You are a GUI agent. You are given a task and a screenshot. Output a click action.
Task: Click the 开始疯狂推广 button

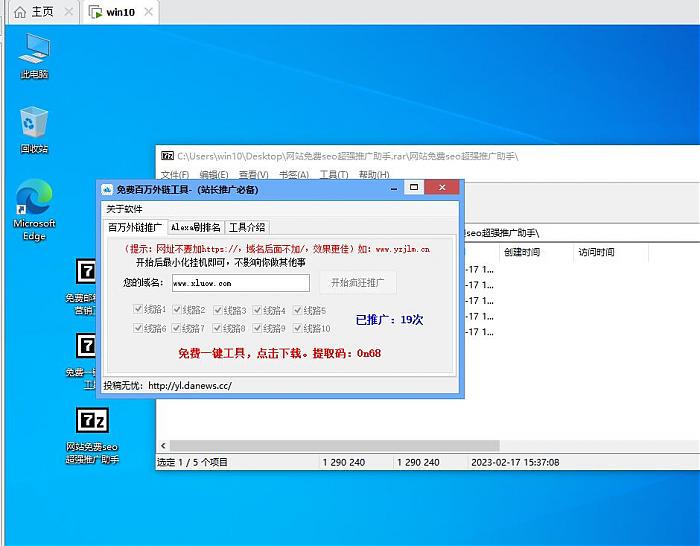357,283
